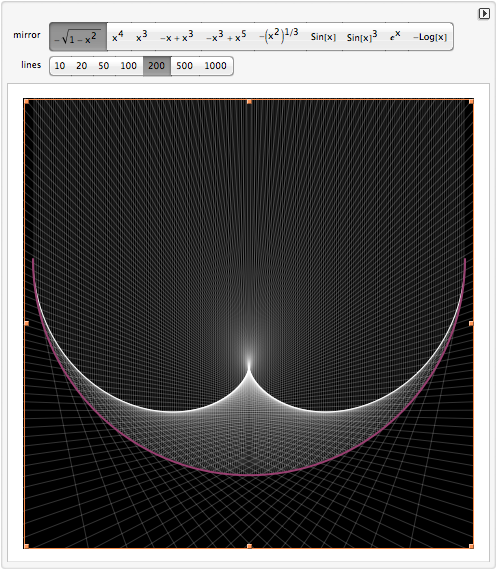497x569 pixels.
Task: Pick the -(x²)^(1/3) mirror option
Action: coord(279,37)
